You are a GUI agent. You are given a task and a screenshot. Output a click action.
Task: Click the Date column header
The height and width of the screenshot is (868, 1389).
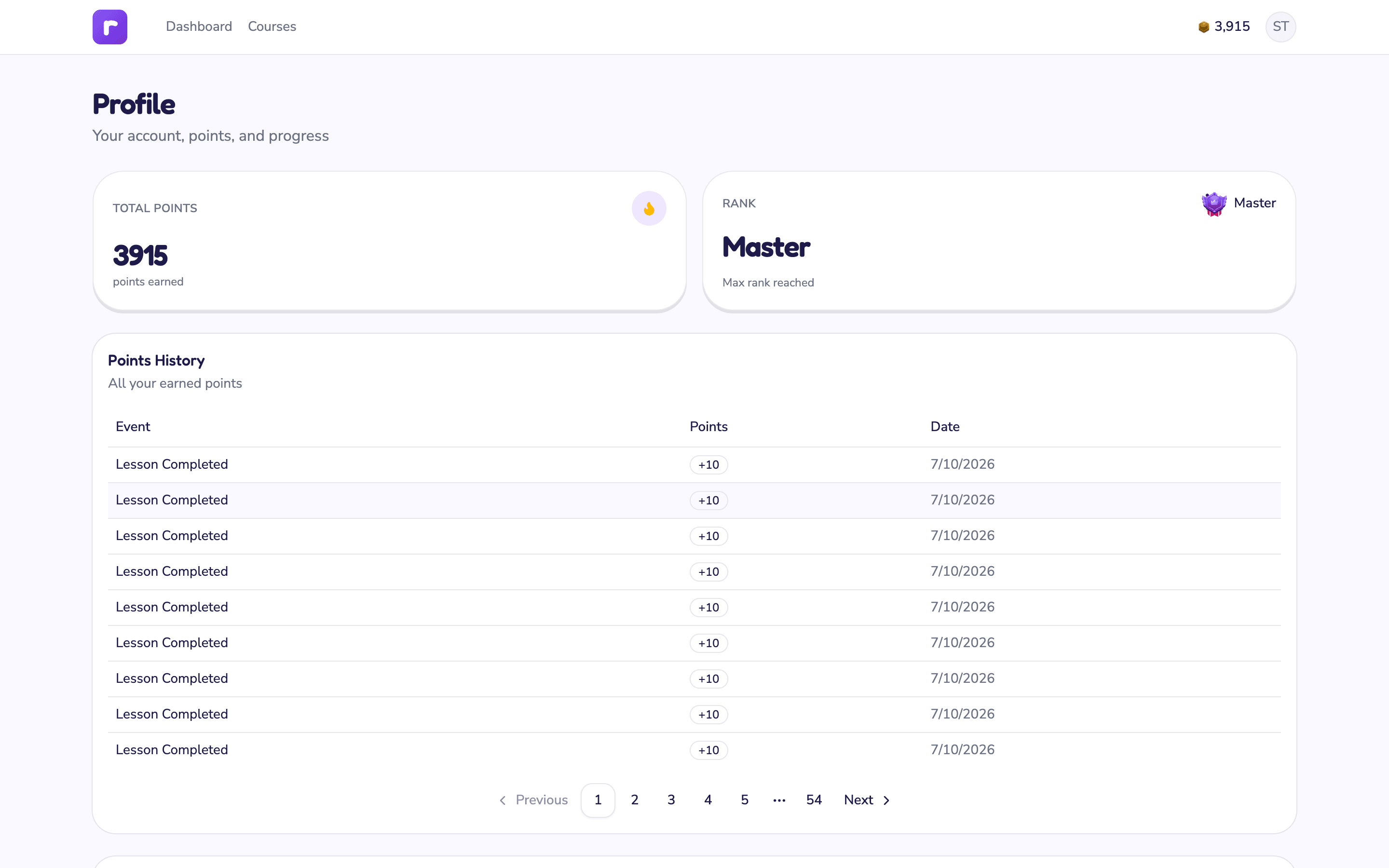point(945,427)
